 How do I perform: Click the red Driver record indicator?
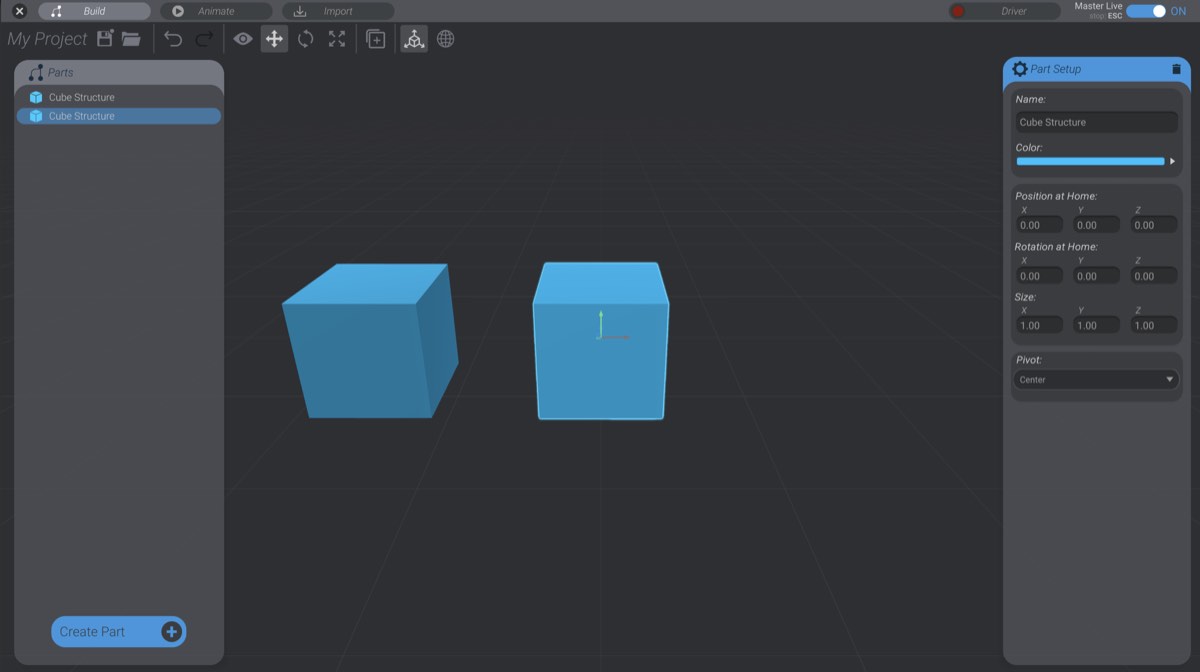959,11
